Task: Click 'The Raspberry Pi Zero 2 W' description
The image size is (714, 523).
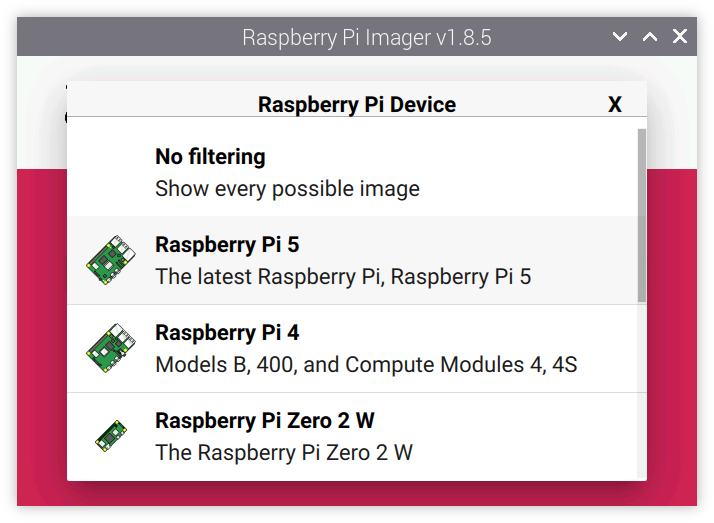Action: [x=284, y=452]
